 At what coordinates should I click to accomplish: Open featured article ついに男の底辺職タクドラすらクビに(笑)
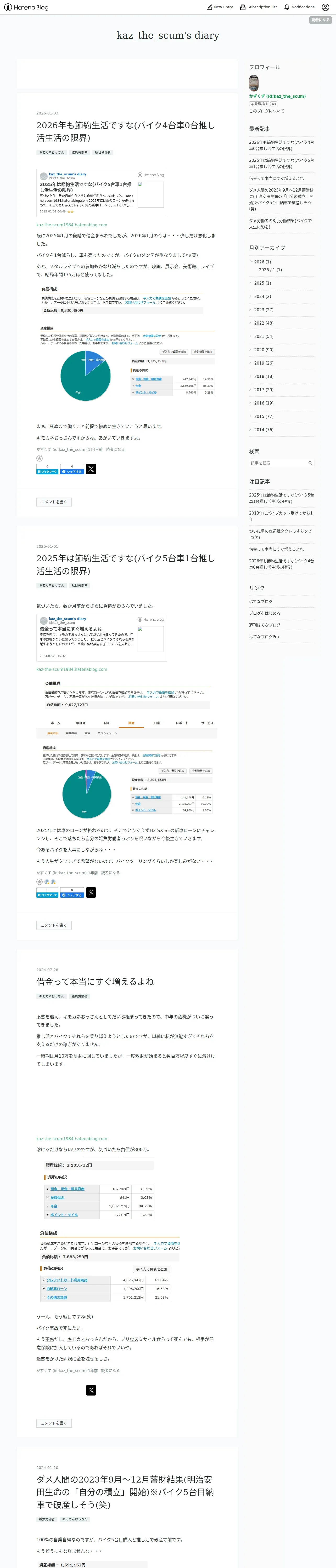[281, 534]
